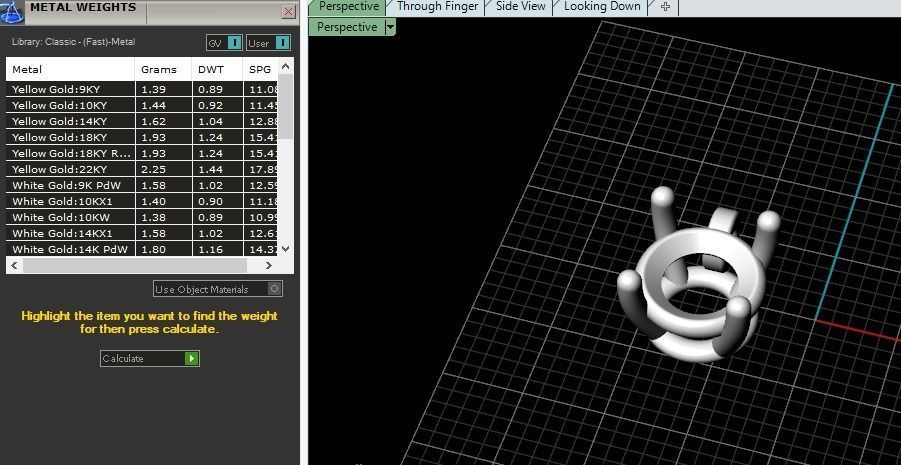901x465 pixels.
Task: Sort by the Grams column header
Action: click(x=163, y=70)
